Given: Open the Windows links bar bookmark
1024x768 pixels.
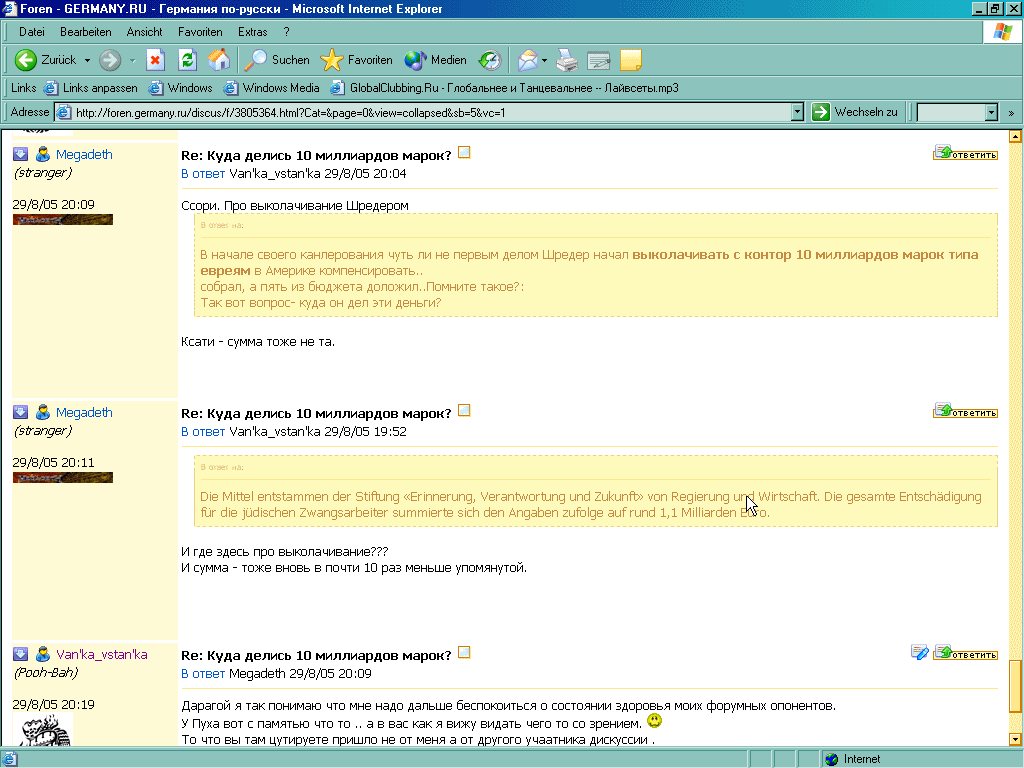Looking at the screenshot, I should 180,88.
